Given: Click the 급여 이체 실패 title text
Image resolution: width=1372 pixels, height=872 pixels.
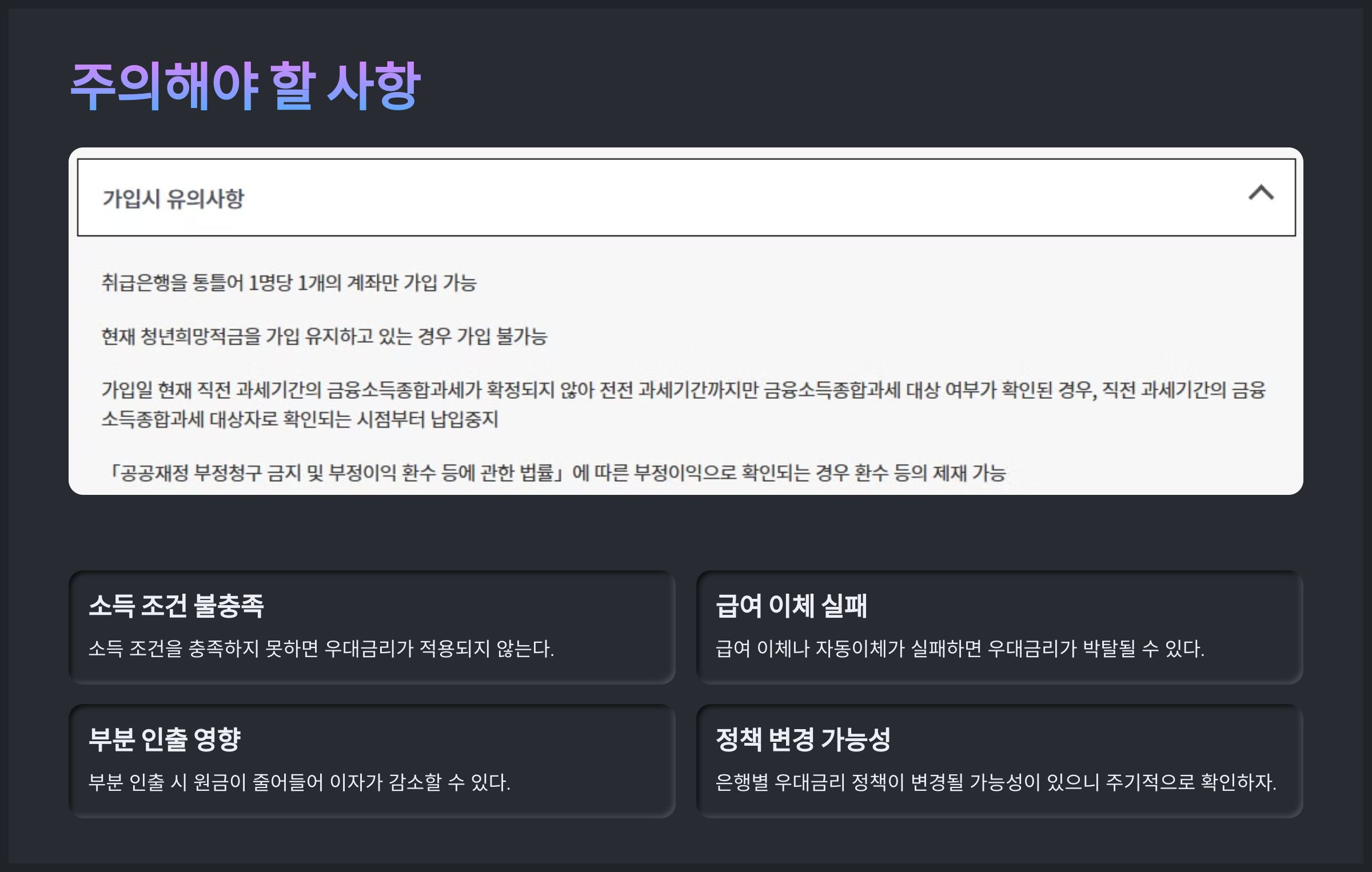Looking at the screenshot, I should (791, 606).
